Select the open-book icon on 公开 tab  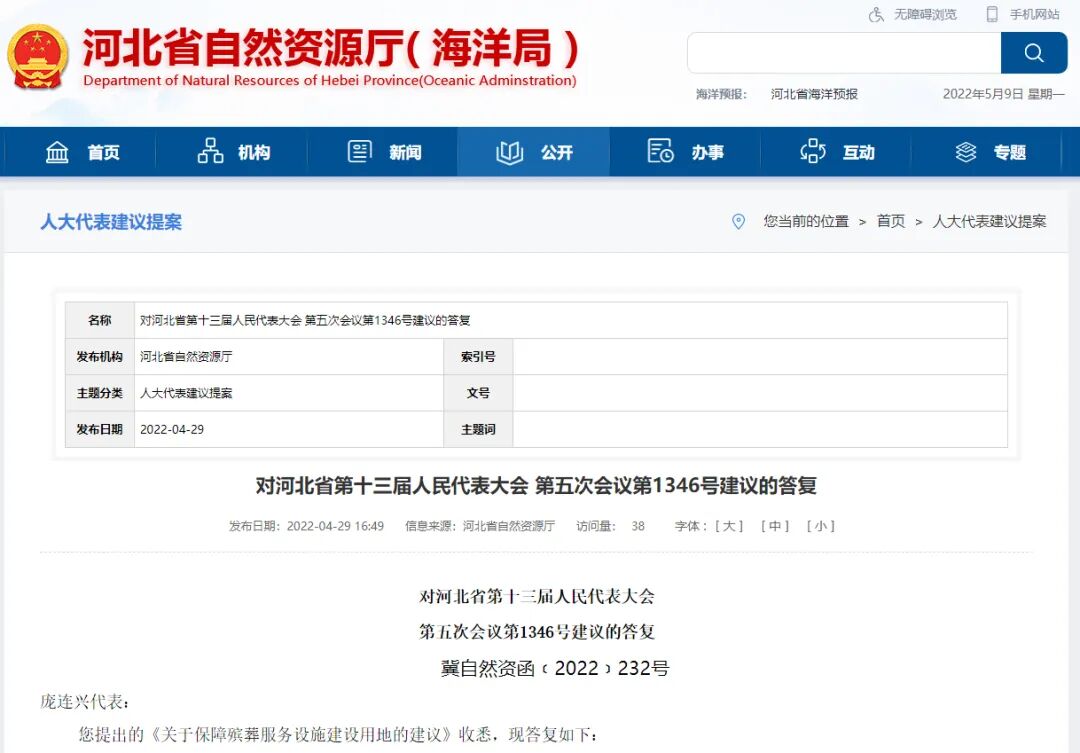(x=509, y=151)
